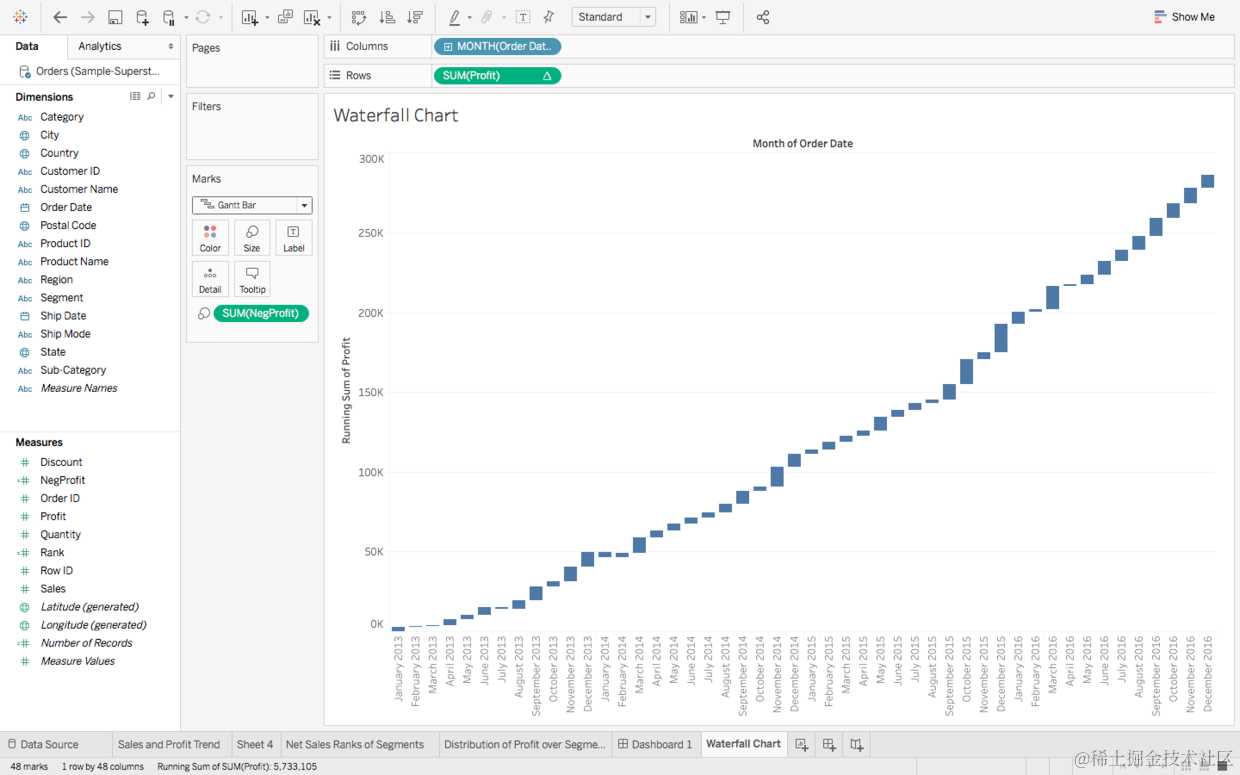Viewport: 1240px width, 775px height.
Task: Click the Group Members paperclip icon
Action: [487, 17]
